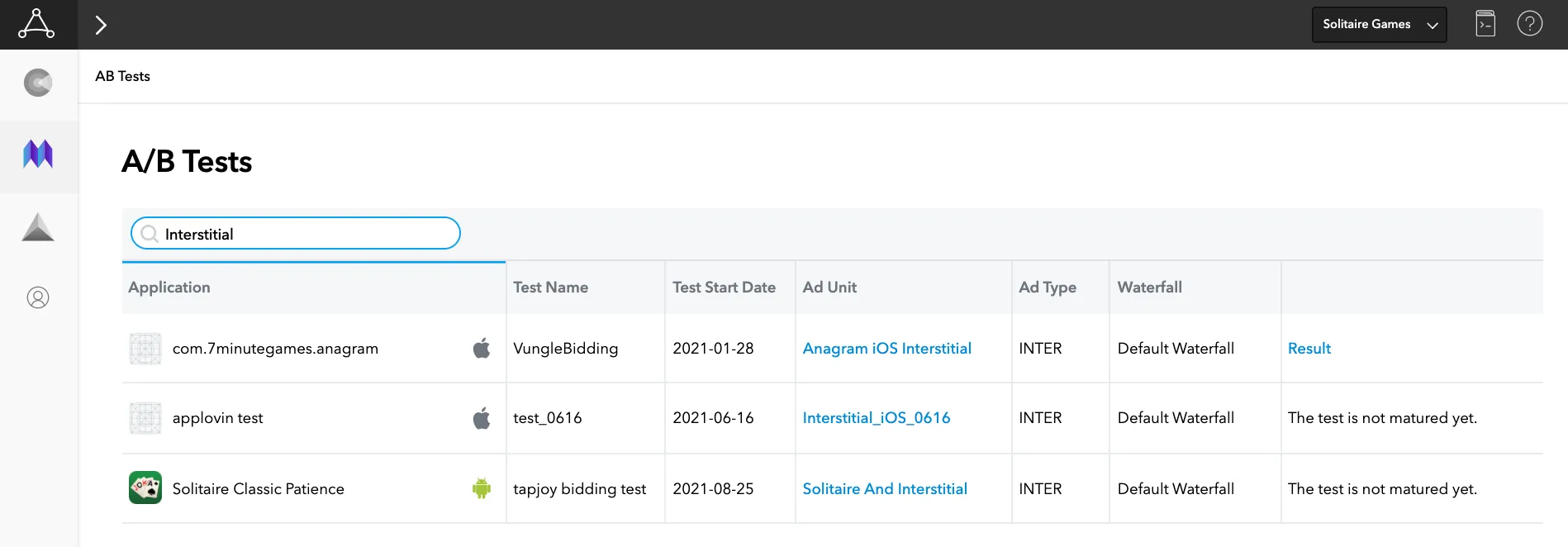The width and height of the screenshot is (1568, 547).
Task: Open the Interstitial_iOS_0616 ad unit link
Action: (877, 418)
